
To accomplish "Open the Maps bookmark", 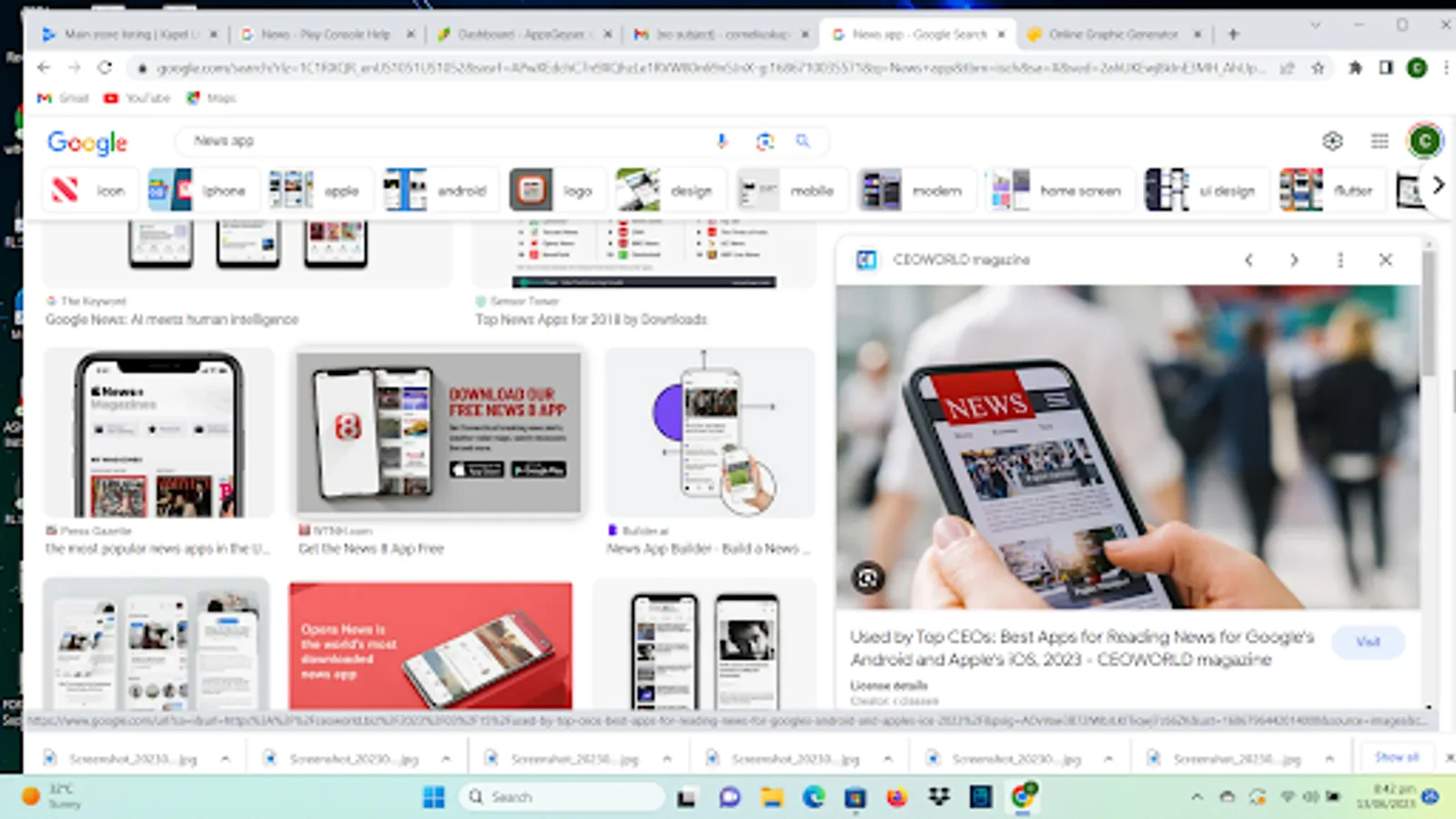I will tap(211, 97).
